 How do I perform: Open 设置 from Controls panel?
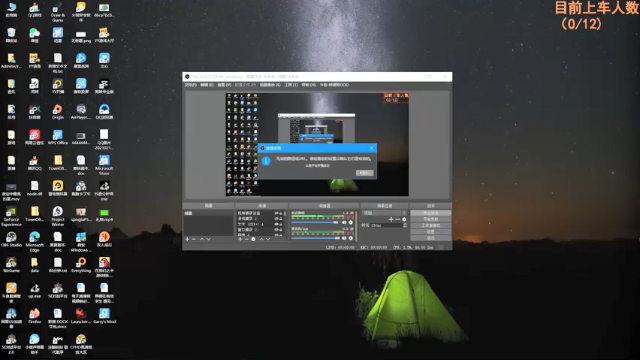431,231
